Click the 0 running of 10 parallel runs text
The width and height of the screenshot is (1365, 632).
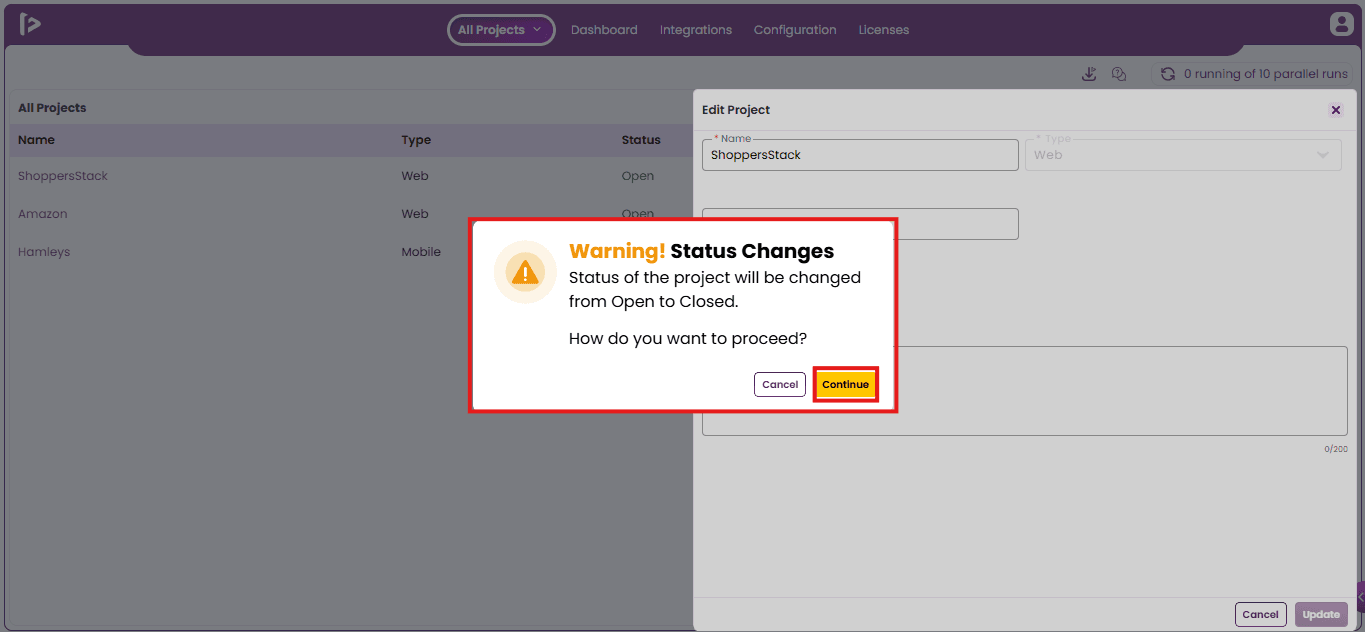point(1266,74)
